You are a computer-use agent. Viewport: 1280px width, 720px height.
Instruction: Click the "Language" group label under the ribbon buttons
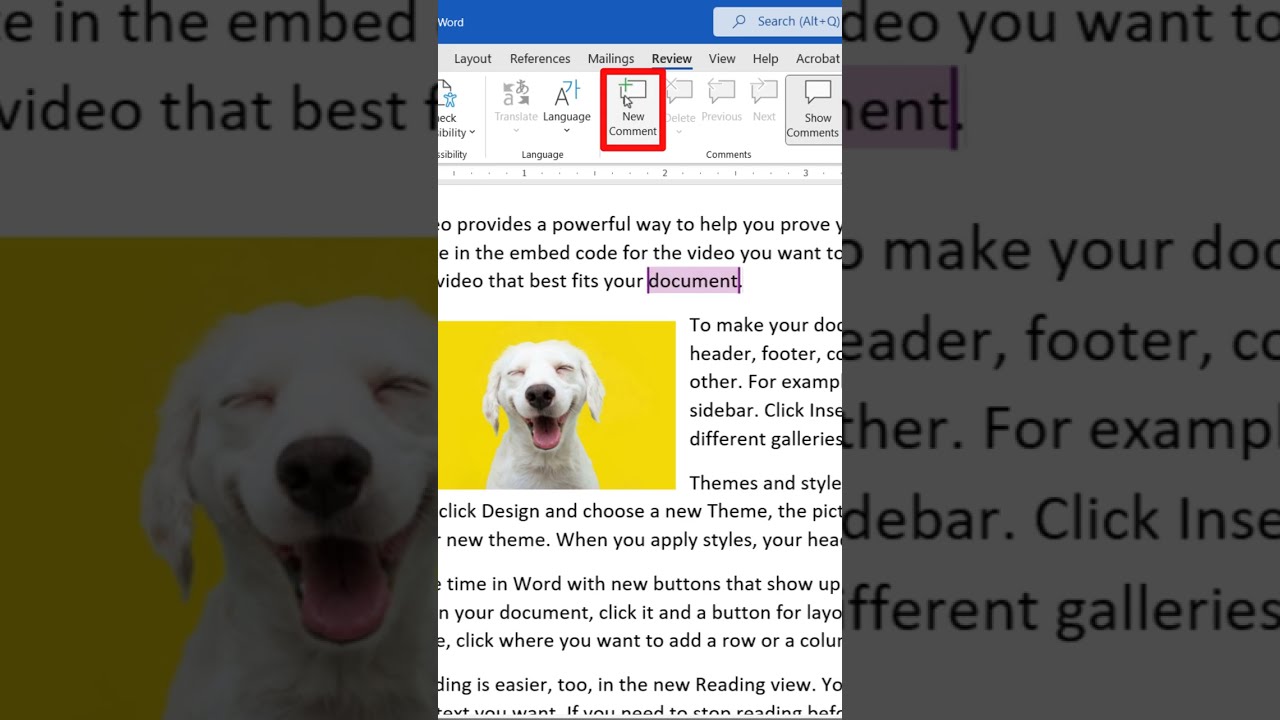pyautogui.click(x=543, y=155)
